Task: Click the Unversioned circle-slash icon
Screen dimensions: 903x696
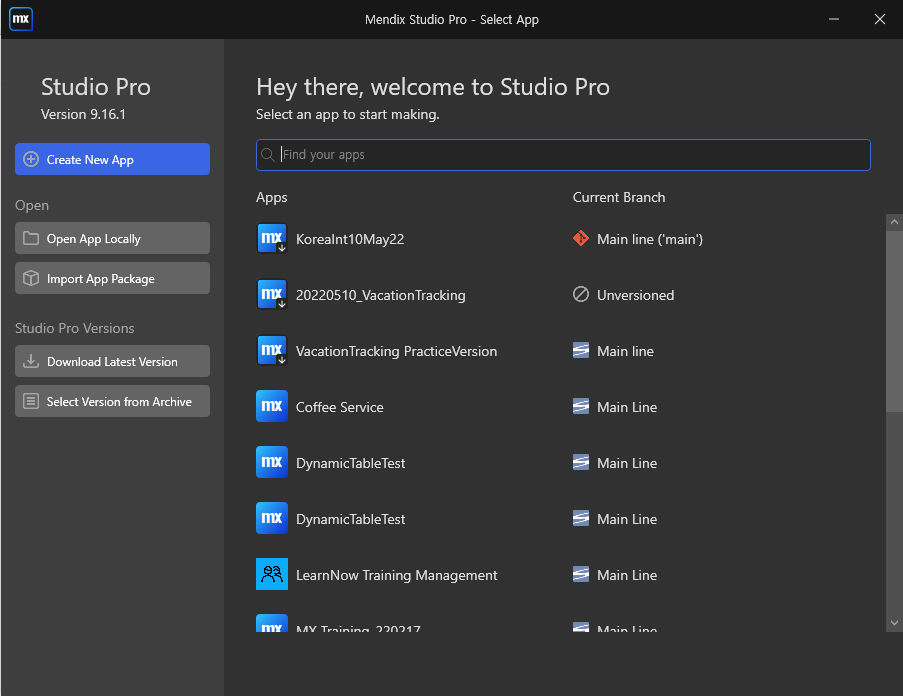Action: pyautogui.click(x=580, y=294)
